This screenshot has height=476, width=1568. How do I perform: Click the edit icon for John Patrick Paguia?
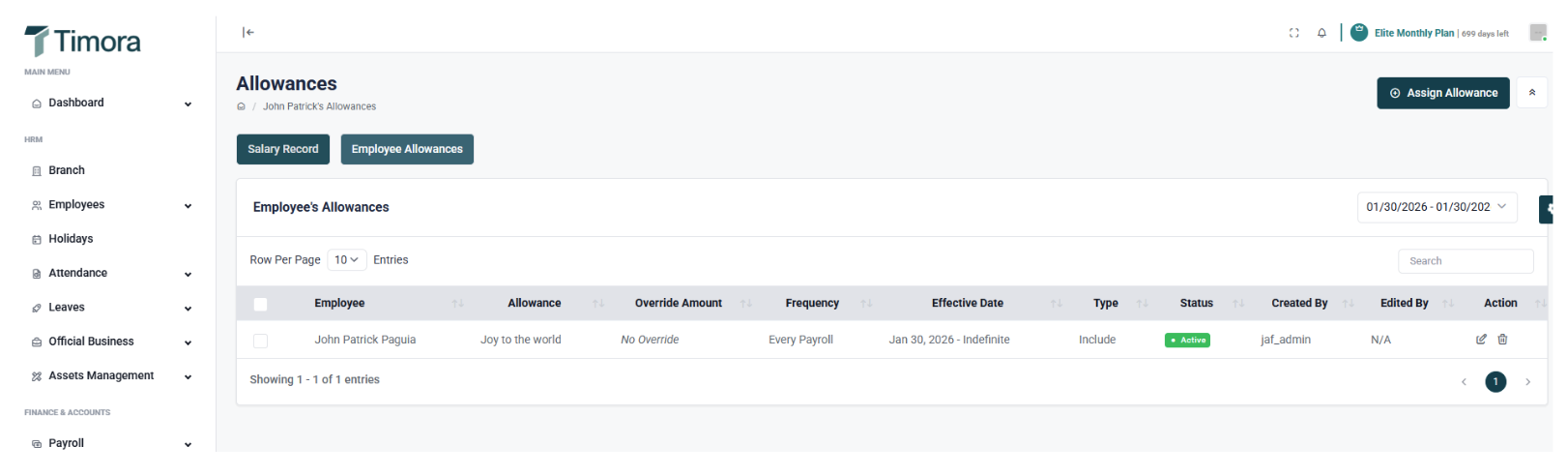click(x=1481, y=340)
